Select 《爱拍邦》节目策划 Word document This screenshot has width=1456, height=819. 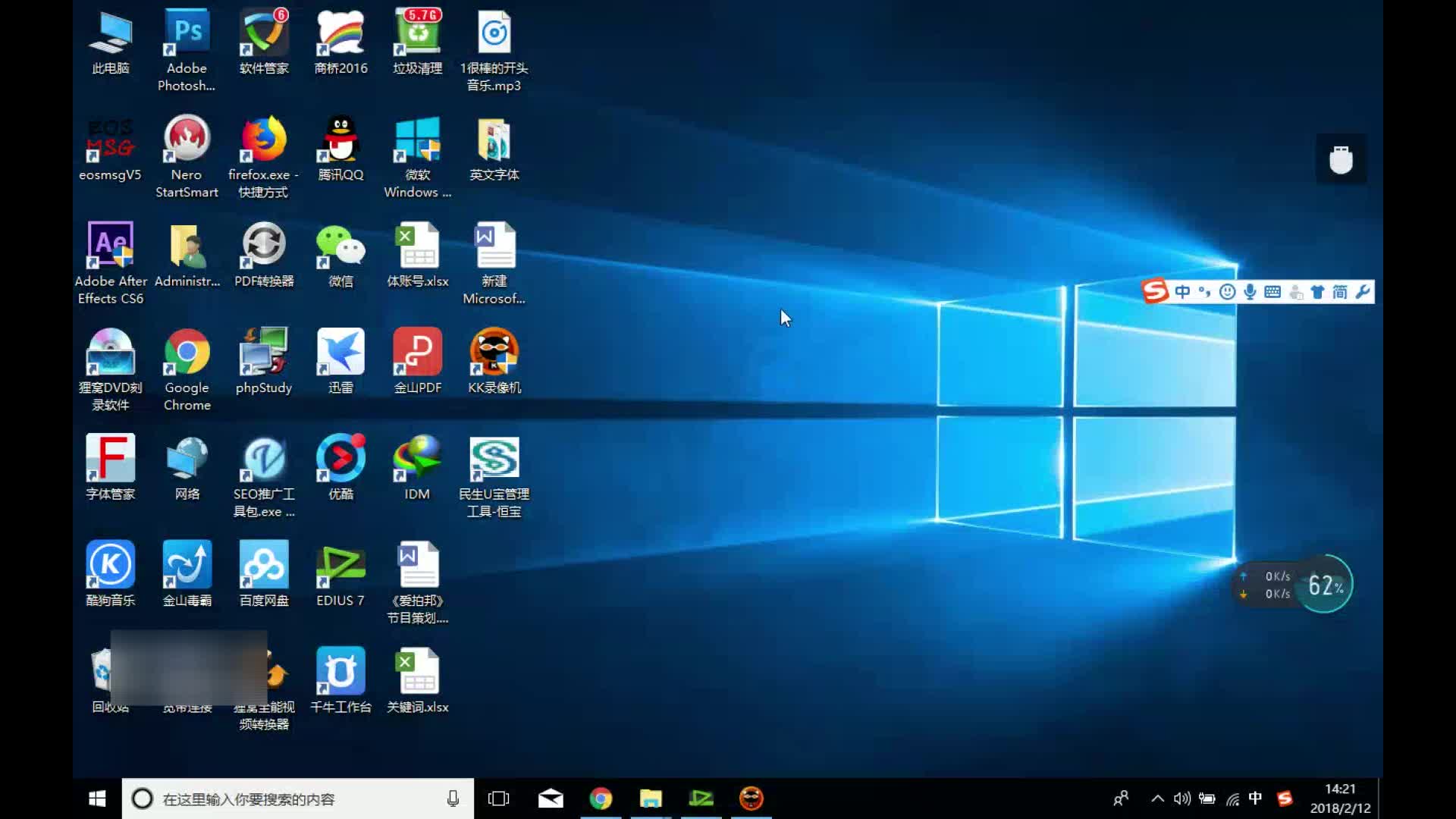pos(417,582)
